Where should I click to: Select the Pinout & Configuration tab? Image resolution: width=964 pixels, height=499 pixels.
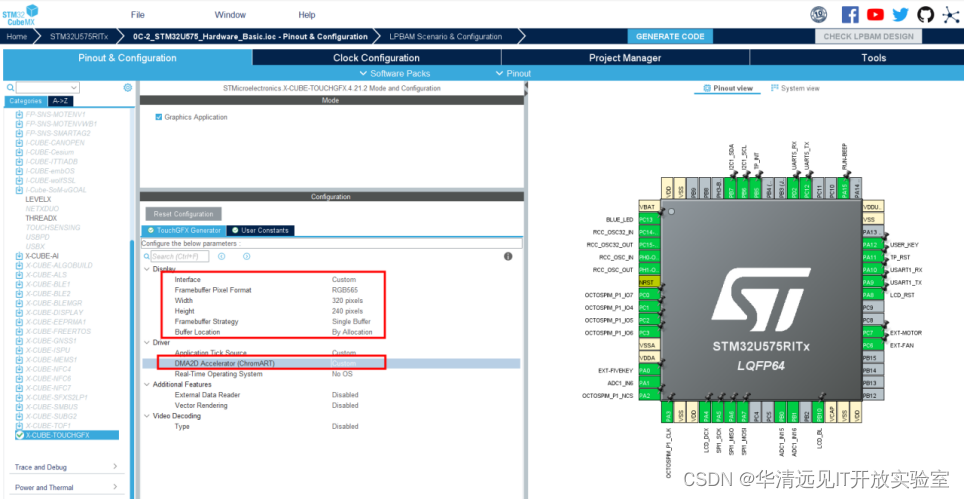coord(127,58)
